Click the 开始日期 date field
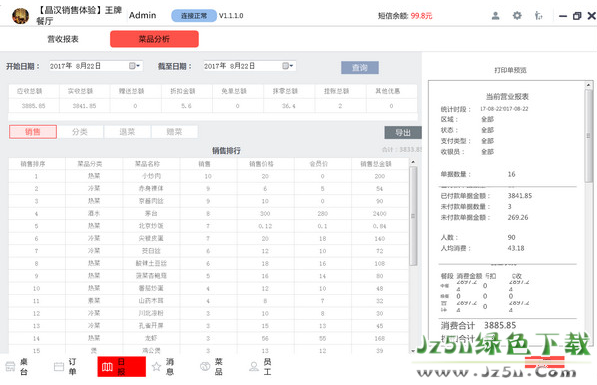Image resolution: width=597 pixels, height=385 pixels. 96,66
